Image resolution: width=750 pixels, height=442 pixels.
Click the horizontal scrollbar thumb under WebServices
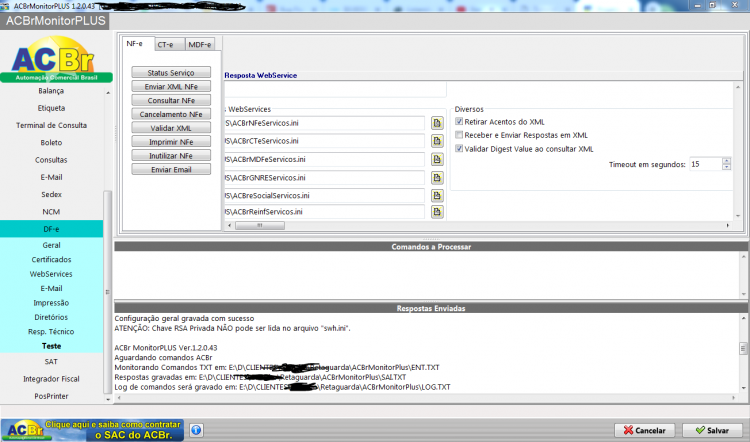[260, 225]
